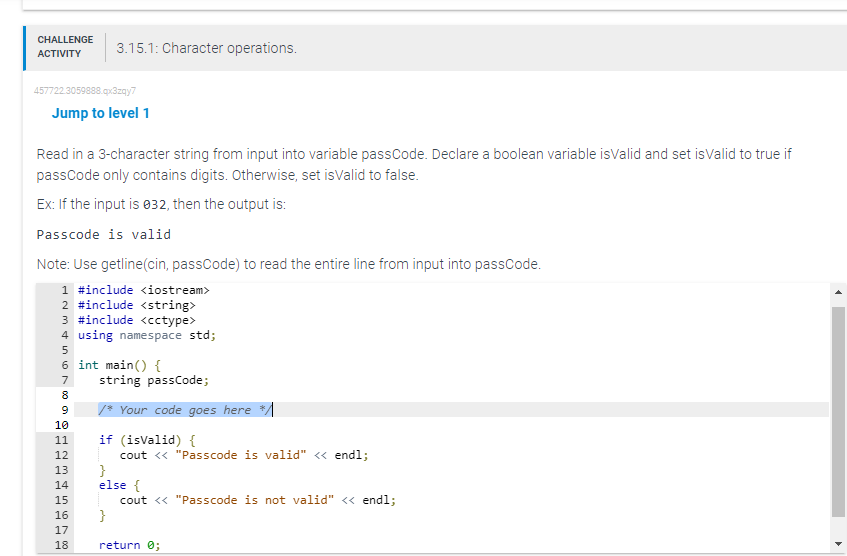Image resolution: width=847 pixels, height=556 pixels.
Task: Click the 'int main() {' line
Action: click(119, 365)
